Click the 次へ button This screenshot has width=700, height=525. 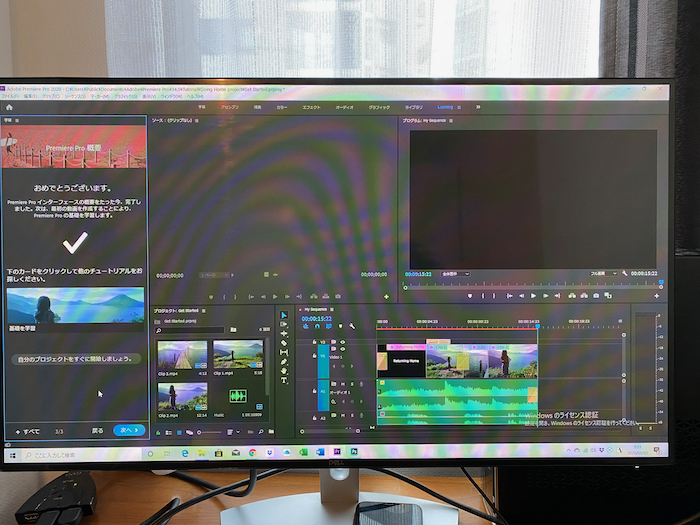point(129,430)
